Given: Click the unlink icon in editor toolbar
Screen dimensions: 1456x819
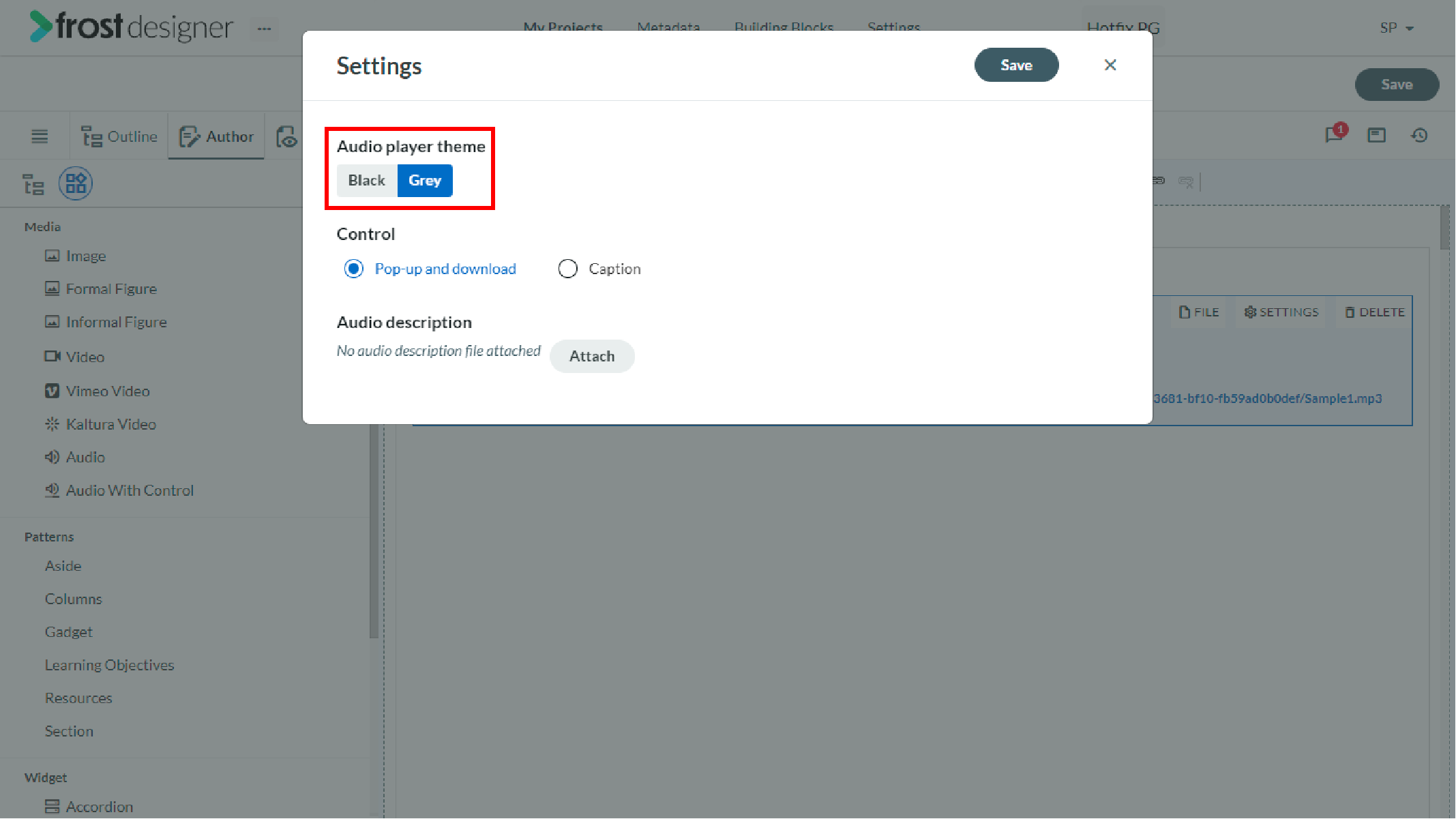Looking at the screenshot, I should click(x=1186, y=182).
